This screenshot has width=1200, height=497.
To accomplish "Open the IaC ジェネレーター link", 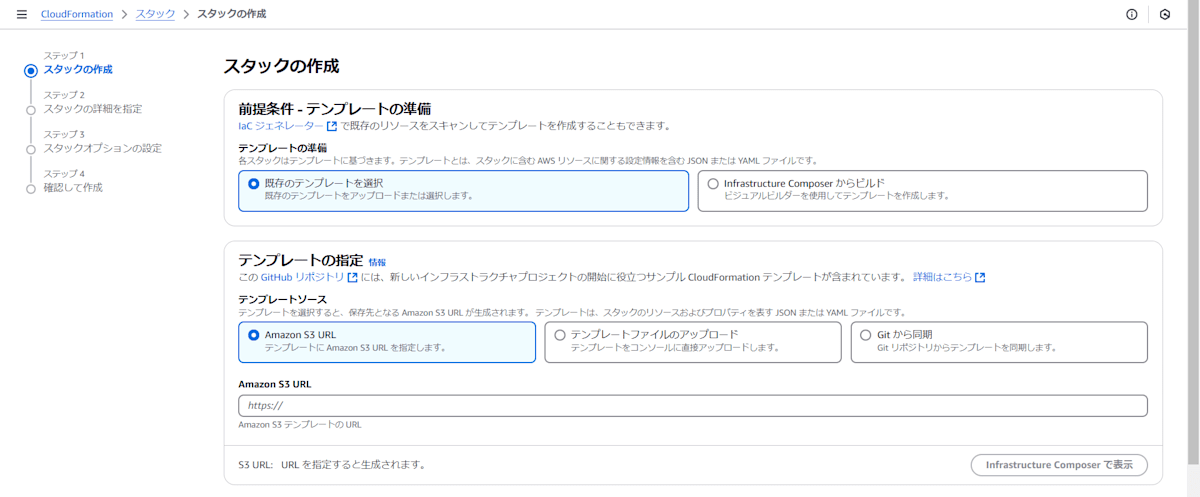I will (x=281, y=126).
